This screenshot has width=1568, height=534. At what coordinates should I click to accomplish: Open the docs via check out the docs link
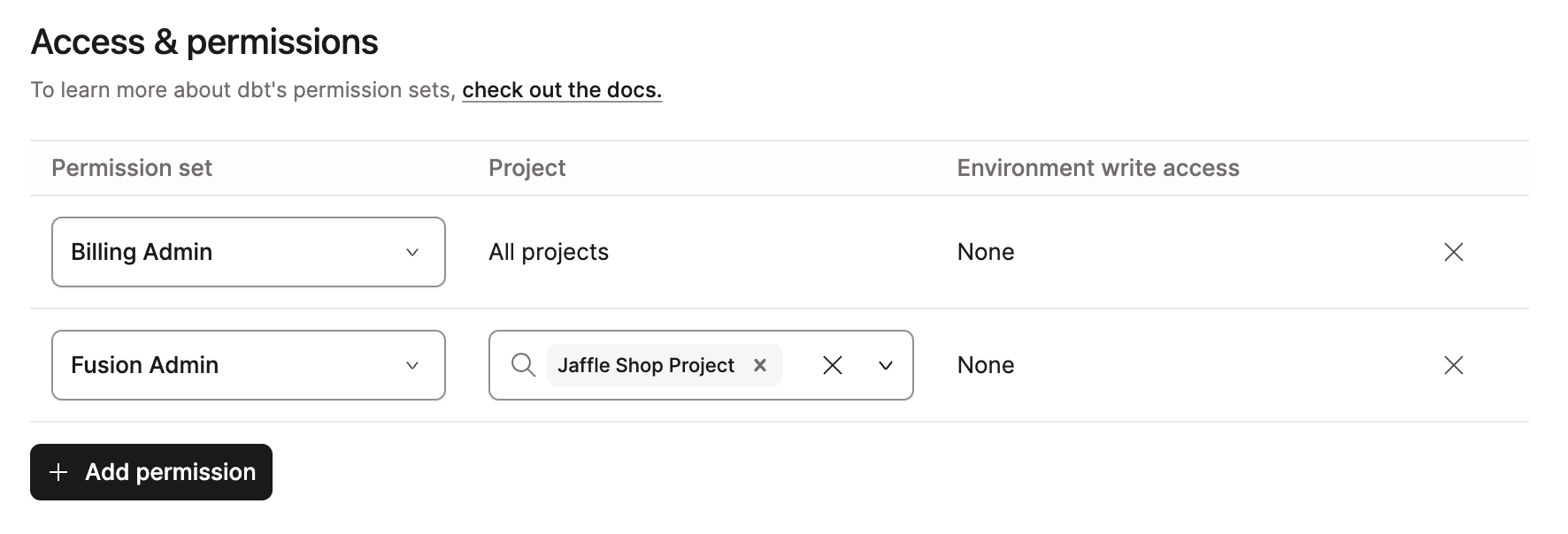click(x=561, y=89)
